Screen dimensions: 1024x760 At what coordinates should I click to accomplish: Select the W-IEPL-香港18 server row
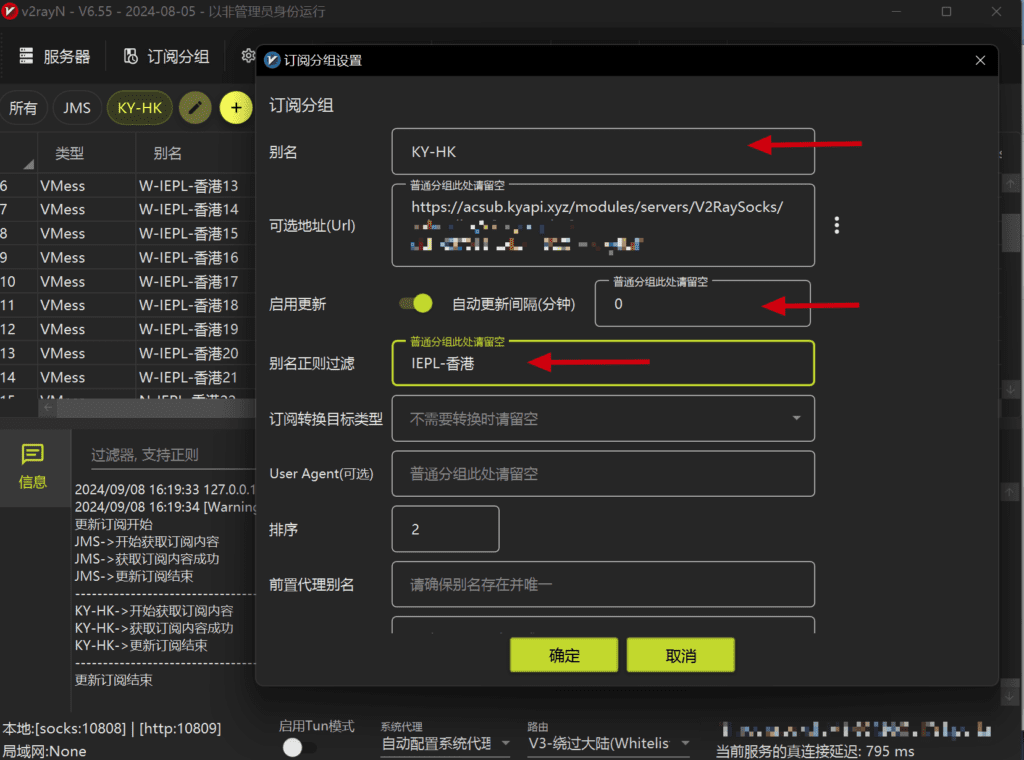[x=127, y=306]
